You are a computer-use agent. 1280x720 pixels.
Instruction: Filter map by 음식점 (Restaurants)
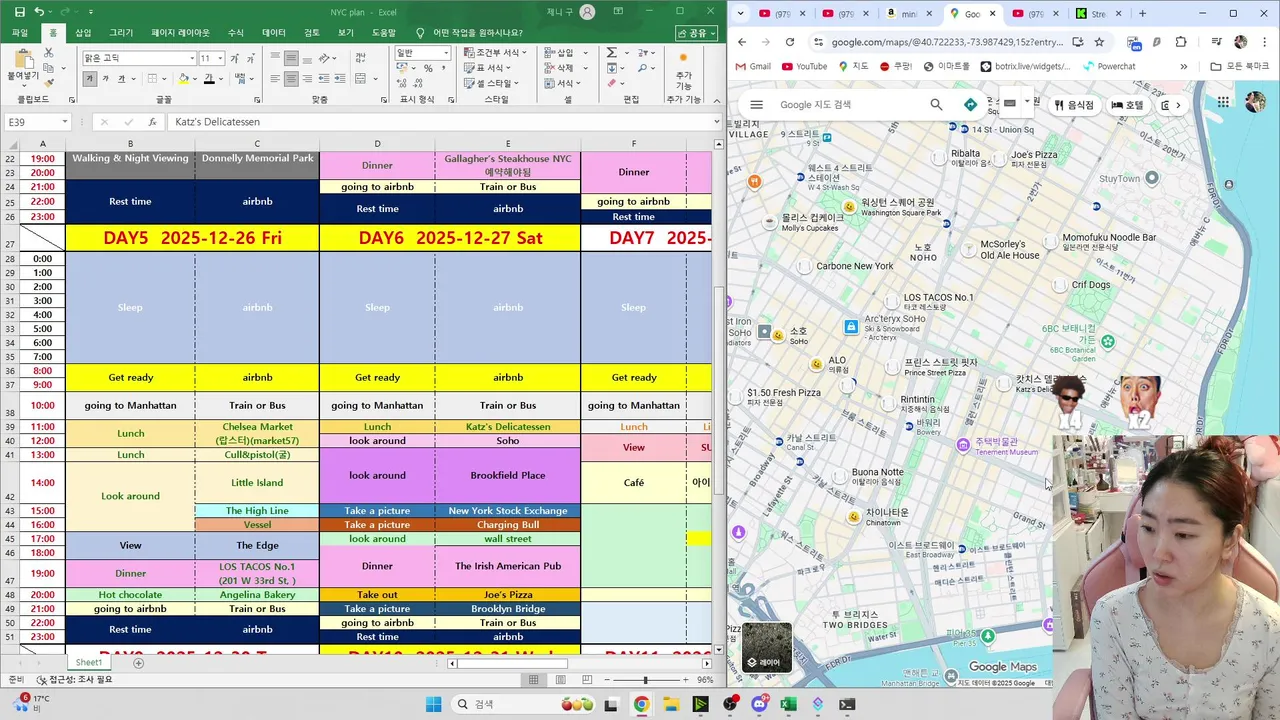1074,105
